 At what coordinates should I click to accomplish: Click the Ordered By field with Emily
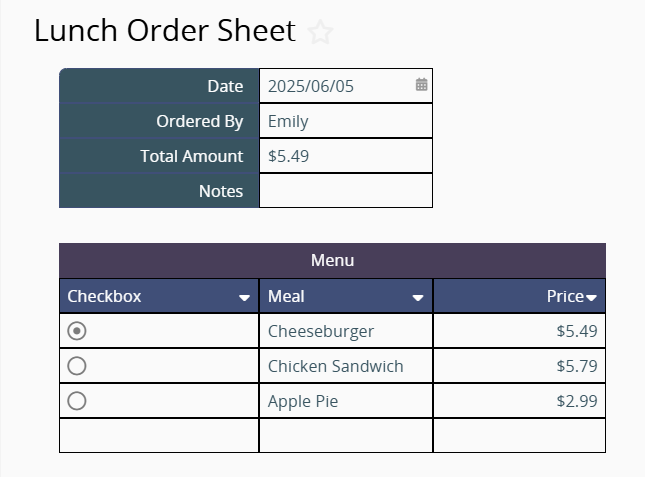346,121
